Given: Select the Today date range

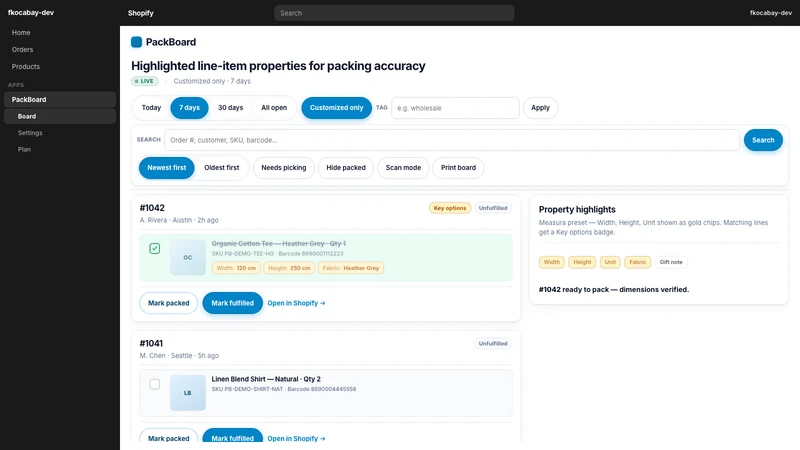Looking at the screenshot, I should pos(151,108).
